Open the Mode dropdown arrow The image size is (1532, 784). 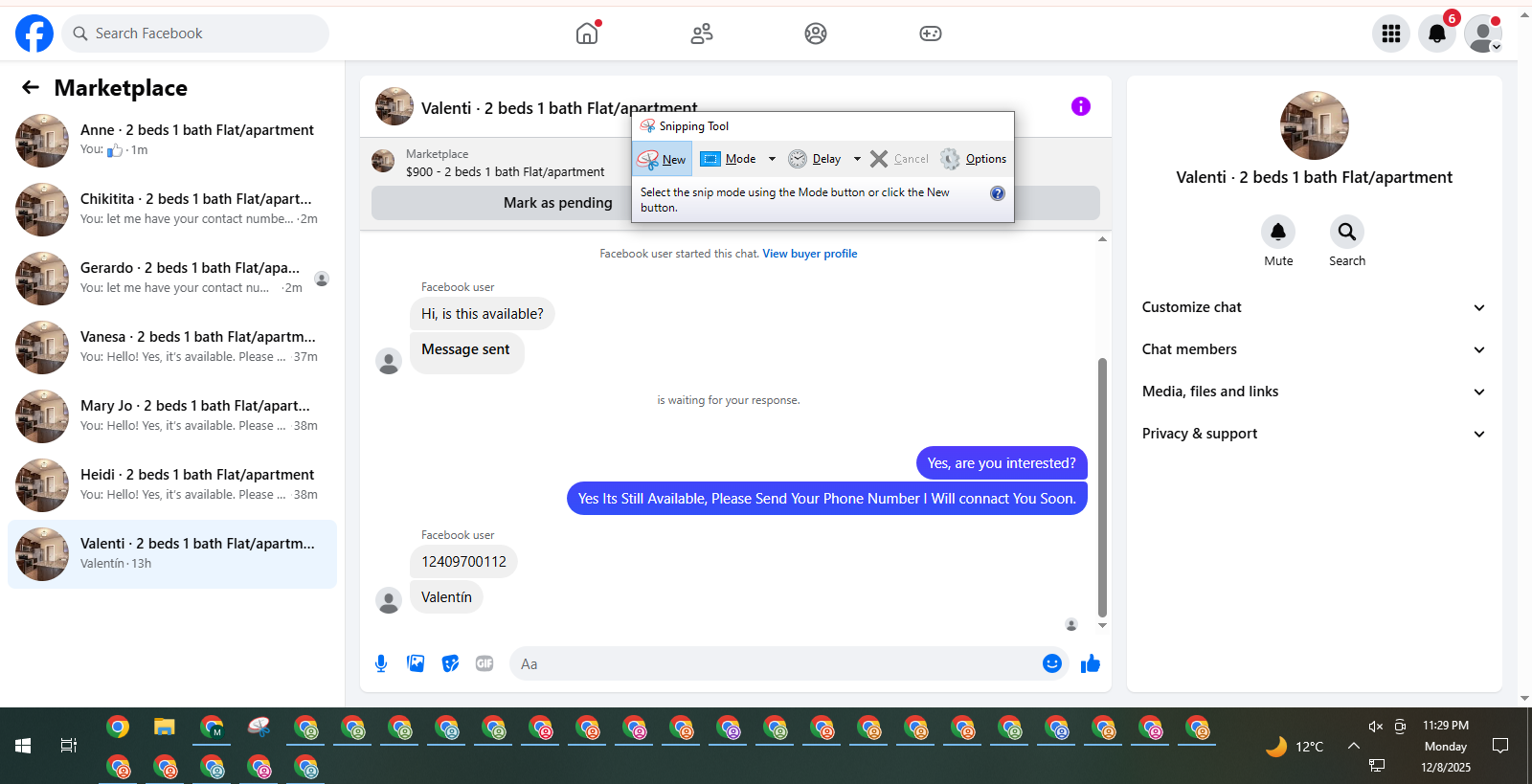pyautogui.click(x=772, y=159)
